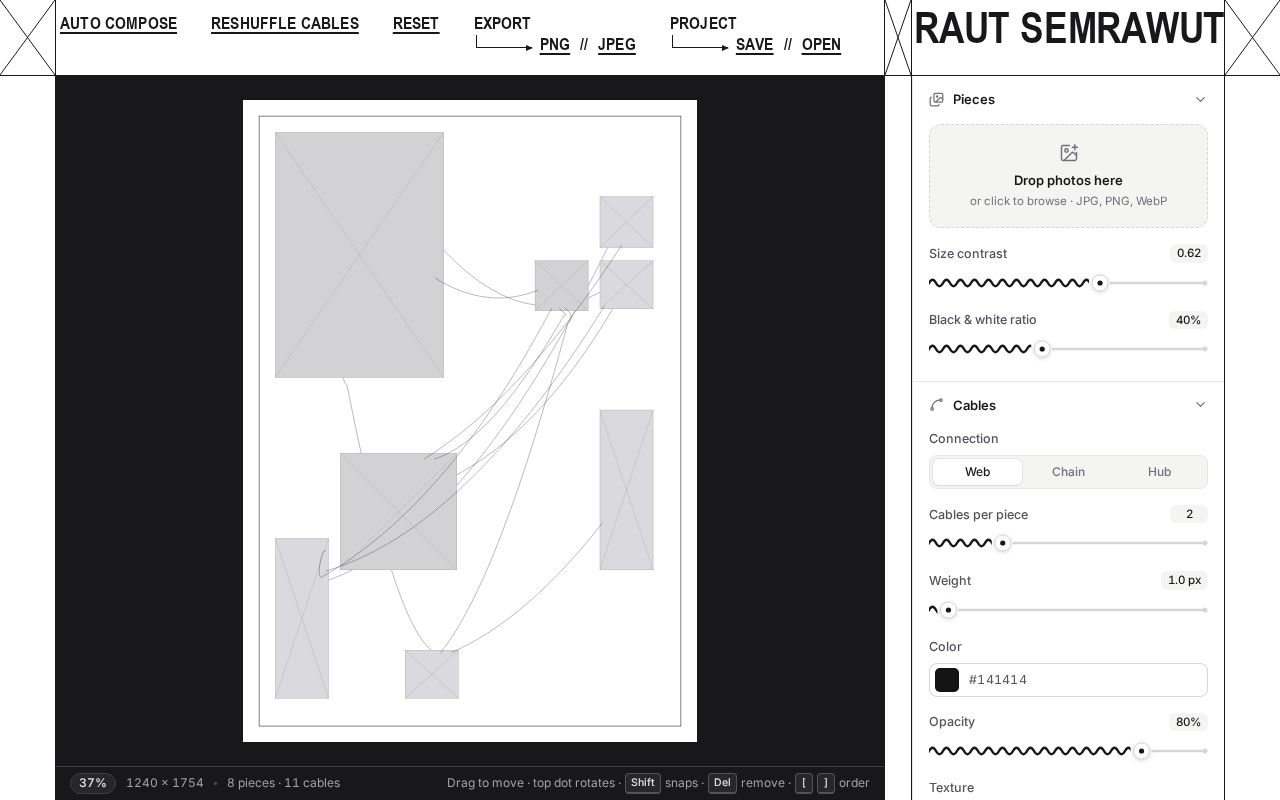Click the RAUT SEMRAWUT title
The image size is (1280, 800).
coord(1069,29)
